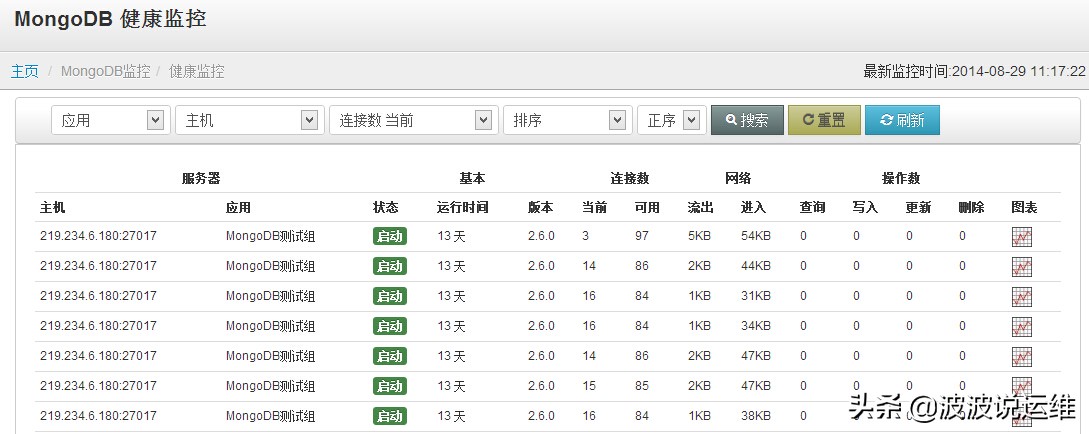This screenshot has height=434, width=1089.
Task: Select the 5KB outbound value
Action: click(x=699, y=236)
